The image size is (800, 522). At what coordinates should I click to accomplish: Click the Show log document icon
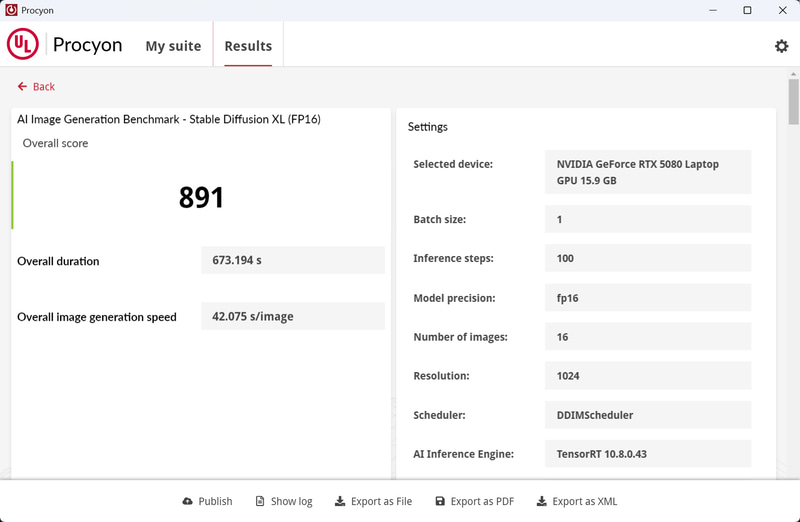260,501
